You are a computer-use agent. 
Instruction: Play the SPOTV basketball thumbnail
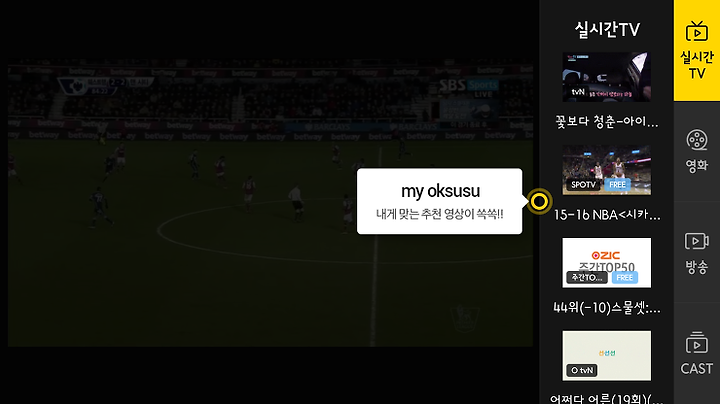[607, 170]
